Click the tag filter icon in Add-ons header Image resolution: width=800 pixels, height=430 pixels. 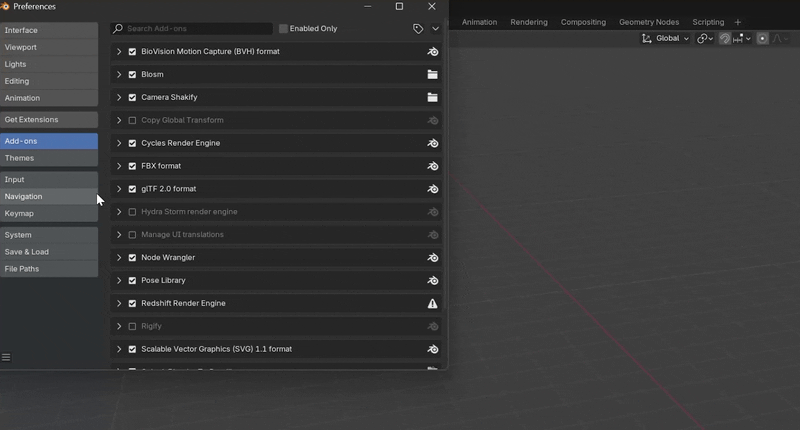[x=418, y=29]
